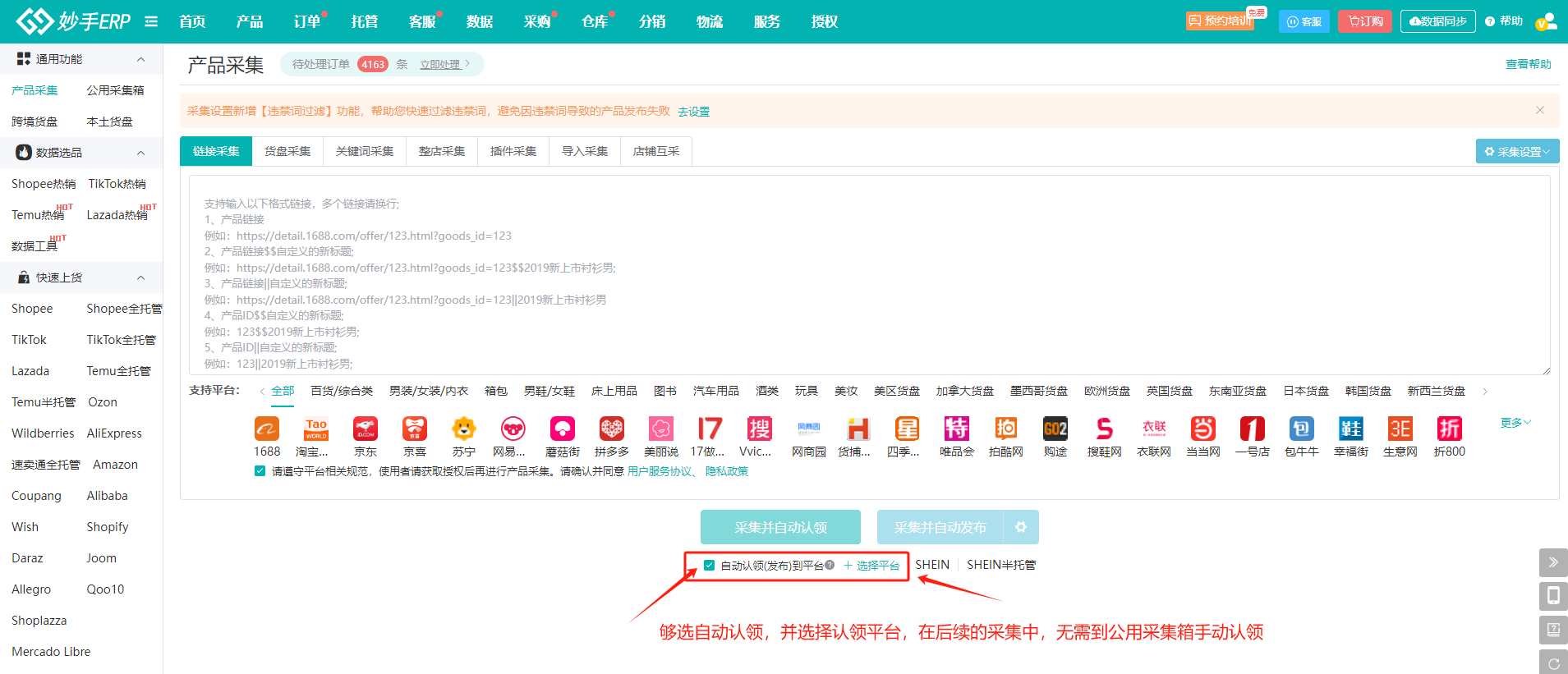Viewport: 1568px width, 674px height.
Task: Collapse the 通用功能 sidebar section
Action: 140,59
